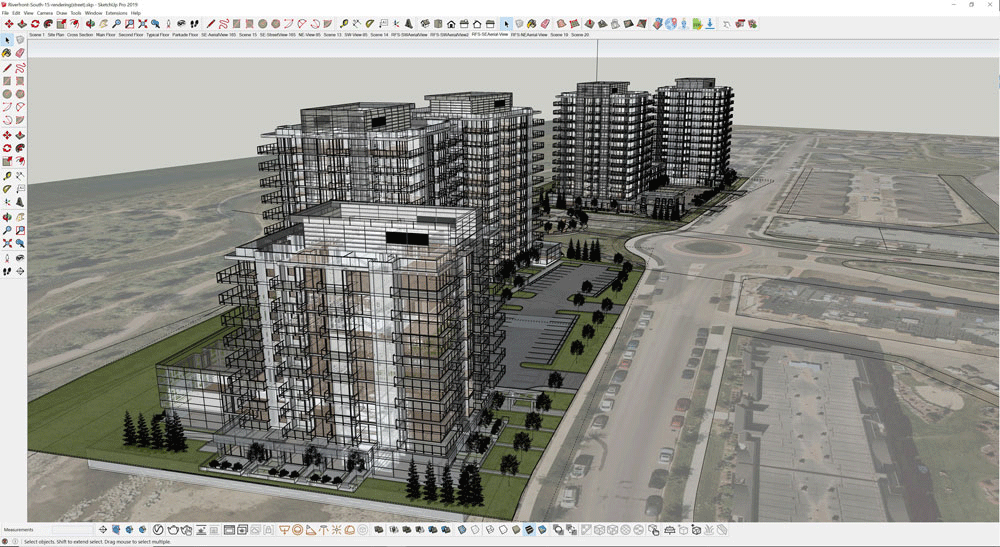Click the blue download arrow icon
Image resolution: width=1000 pixels, height=547 pixels.
click(x=710, y=24)
